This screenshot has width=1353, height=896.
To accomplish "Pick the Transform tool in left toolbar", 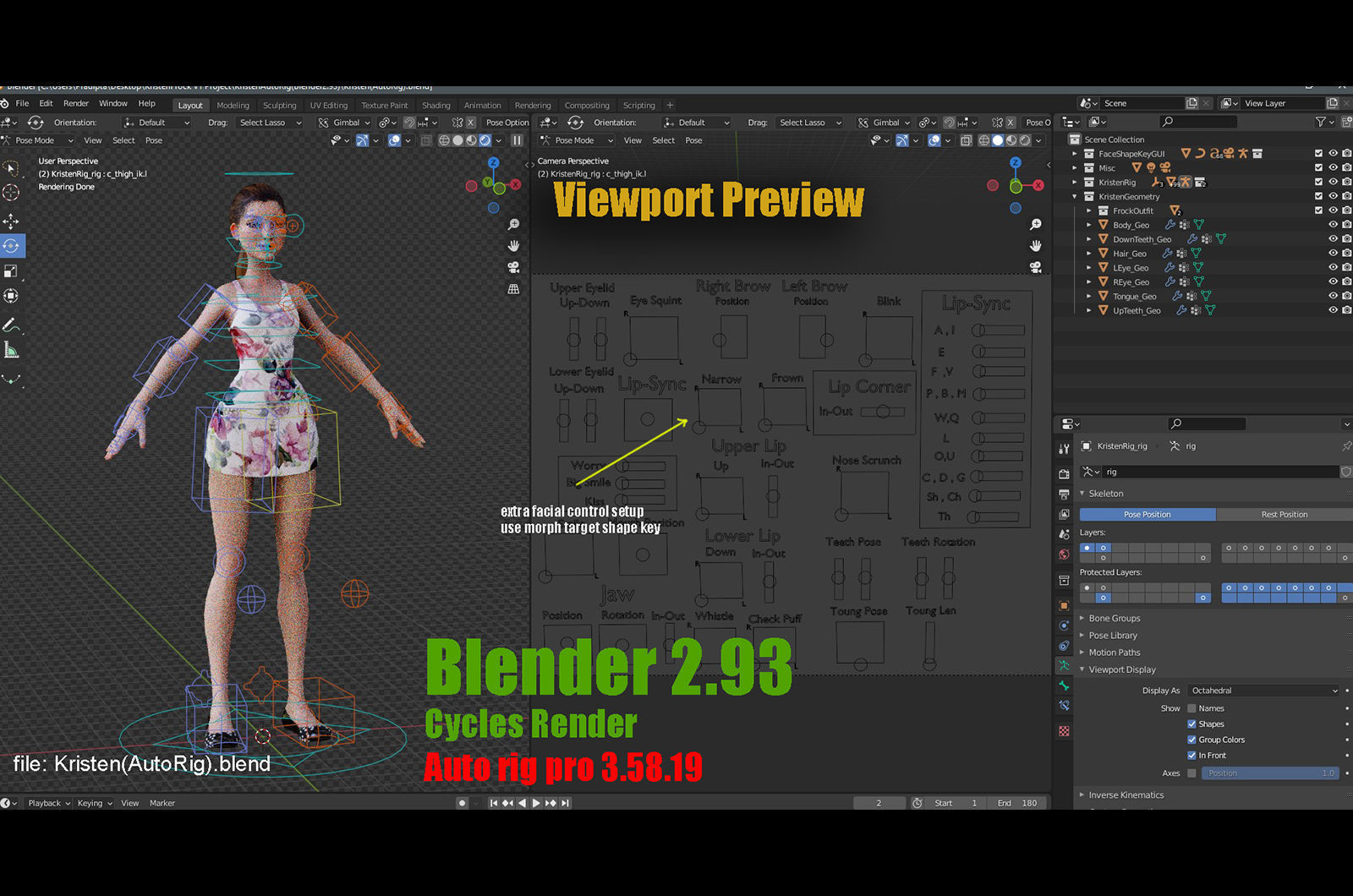I will click(x=11, y=296).
